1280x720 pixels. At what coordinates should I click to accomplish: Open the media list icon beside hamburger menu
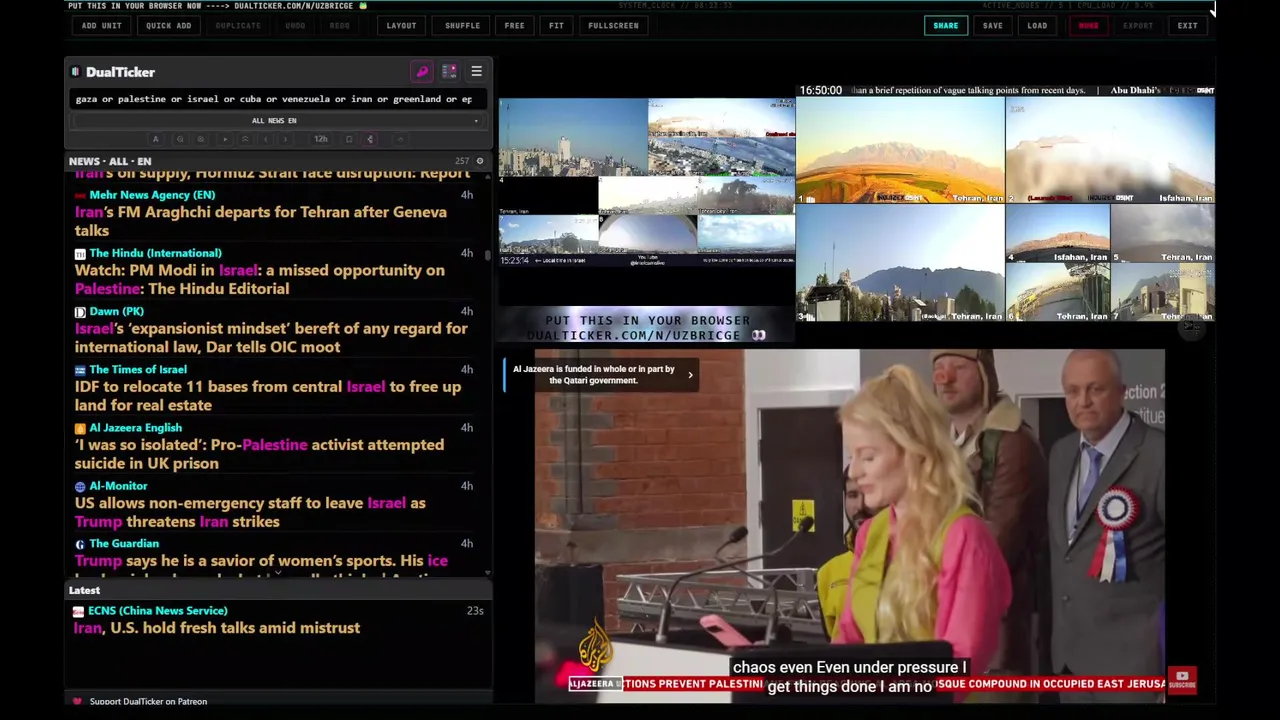(x=449, y=72)
